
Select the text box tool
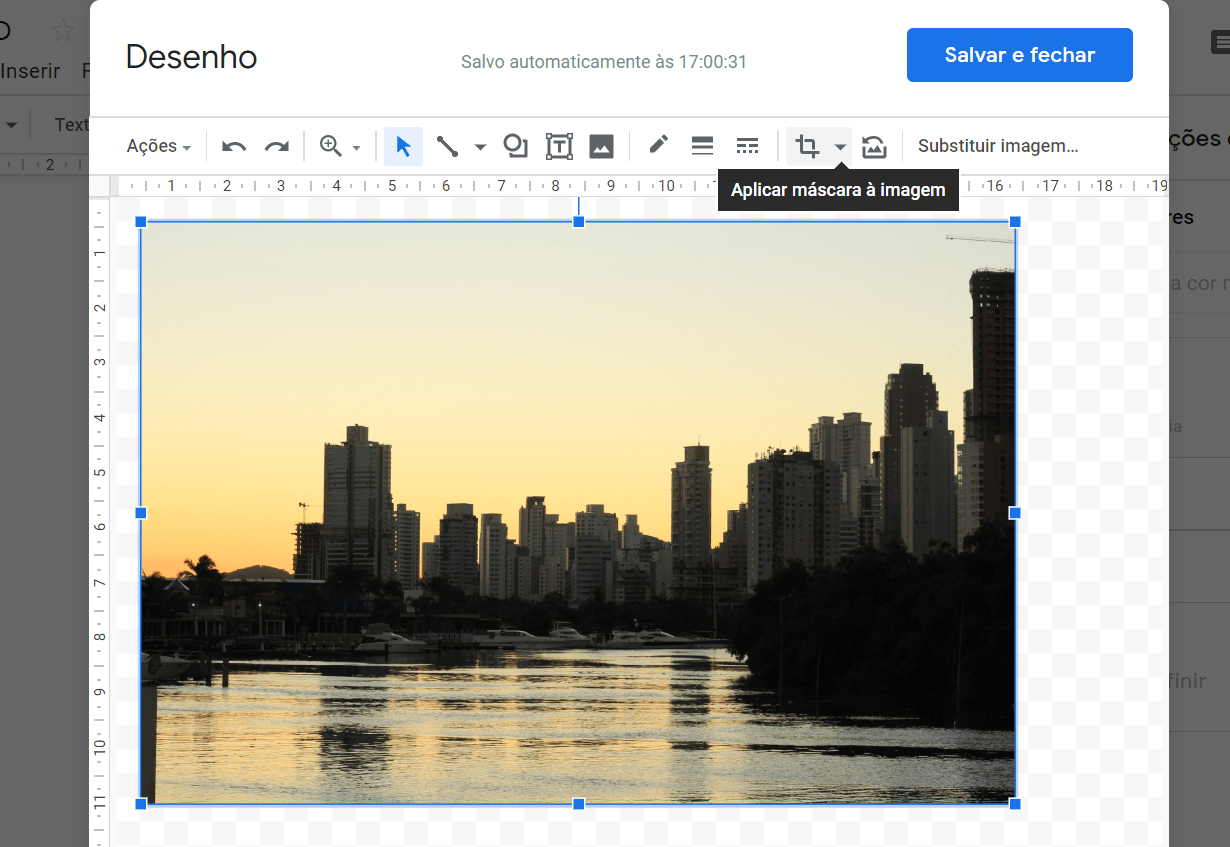click(558, 147)
